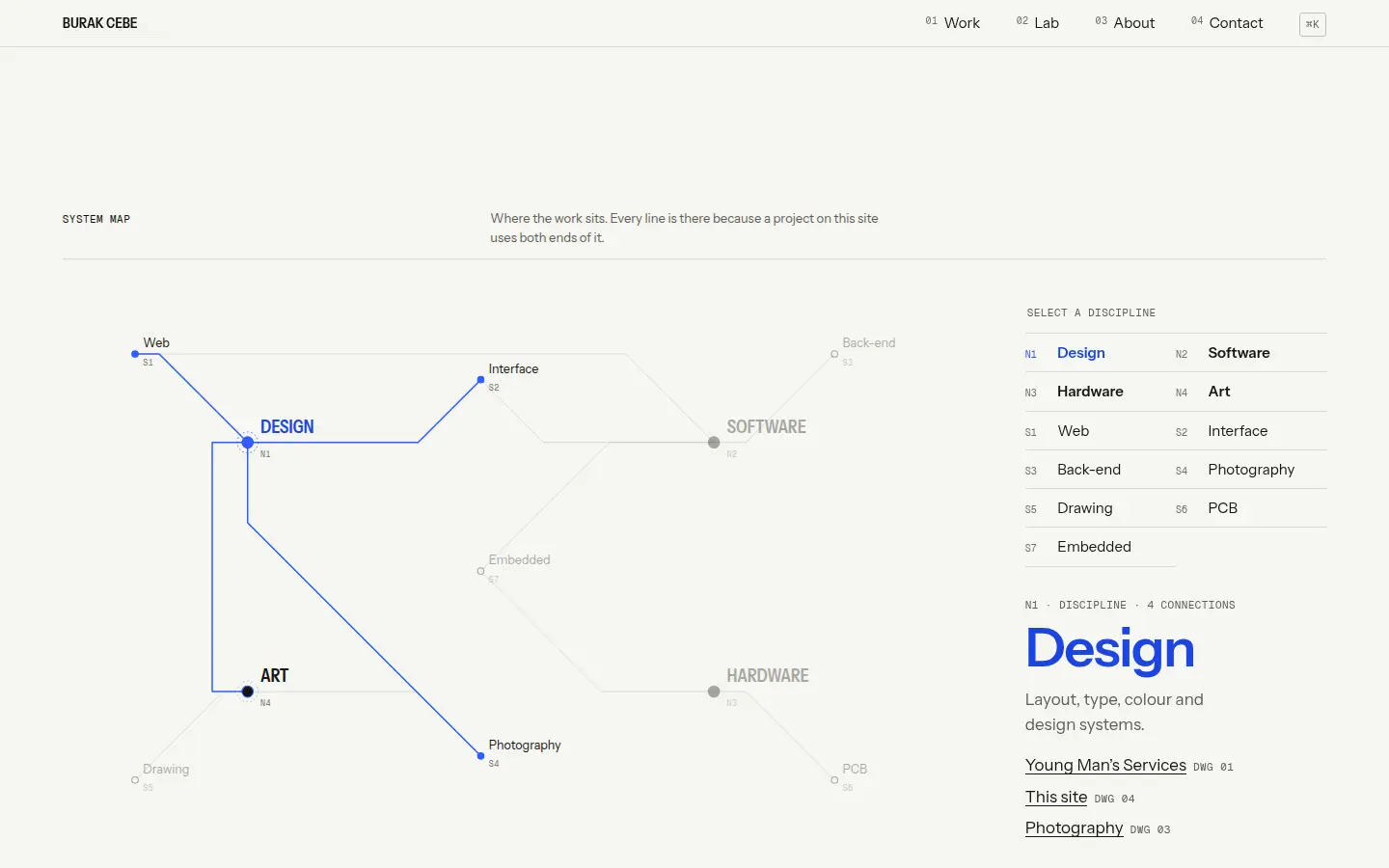This screenshot has height=868, width=1389.
Task: Select the Art node dot on the map
Action: point(248,692)
